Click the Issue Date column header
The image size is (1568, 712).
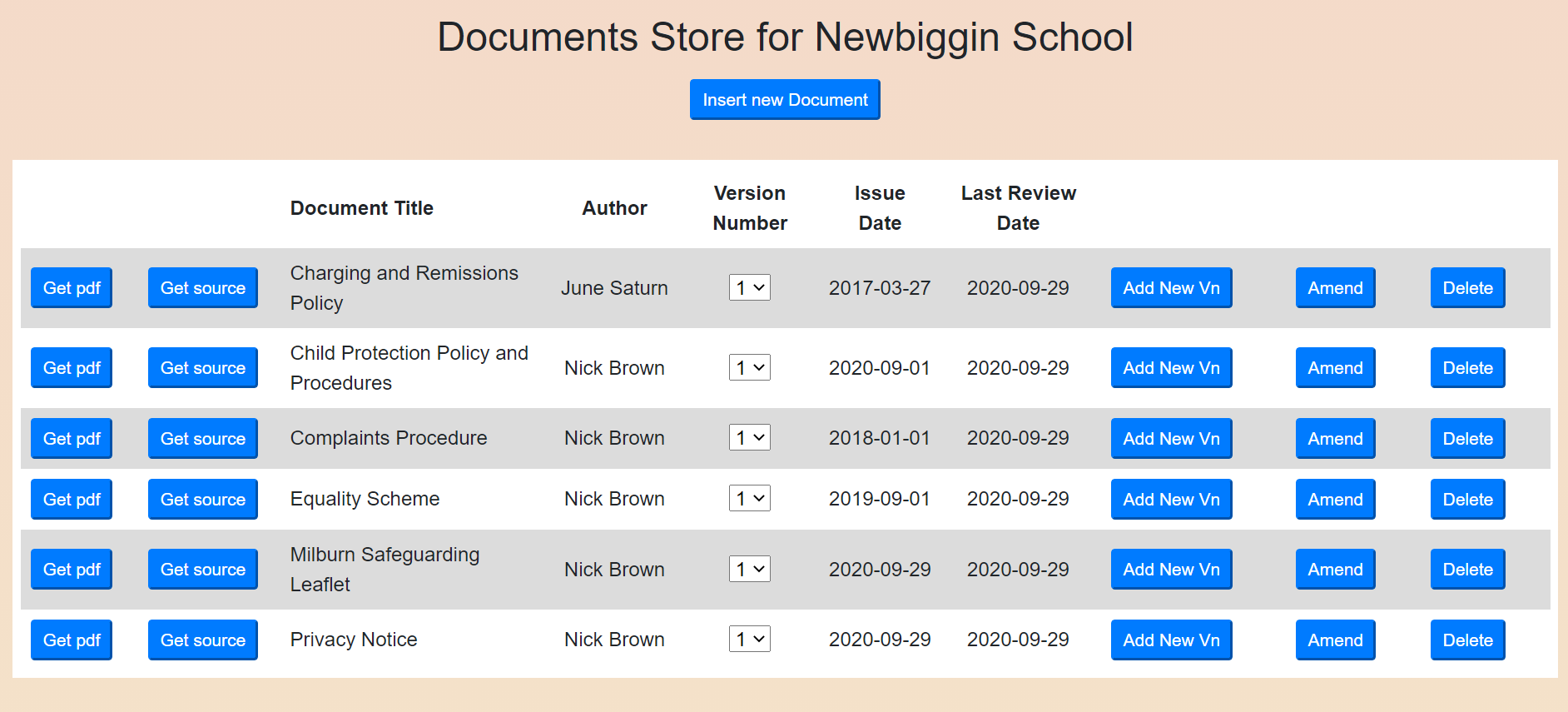click(x=880, y=208)
